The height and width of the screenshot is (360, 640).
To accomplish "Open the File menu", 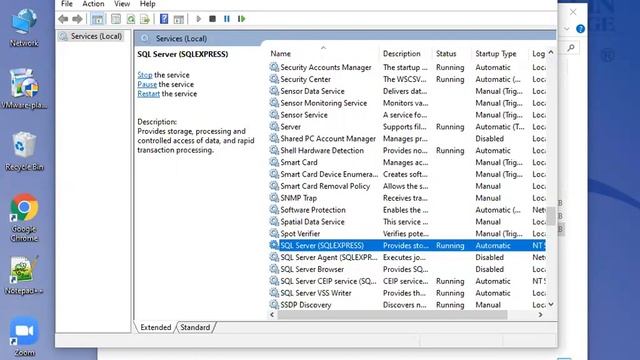I will pyautogui.click(x=67, y=4).
